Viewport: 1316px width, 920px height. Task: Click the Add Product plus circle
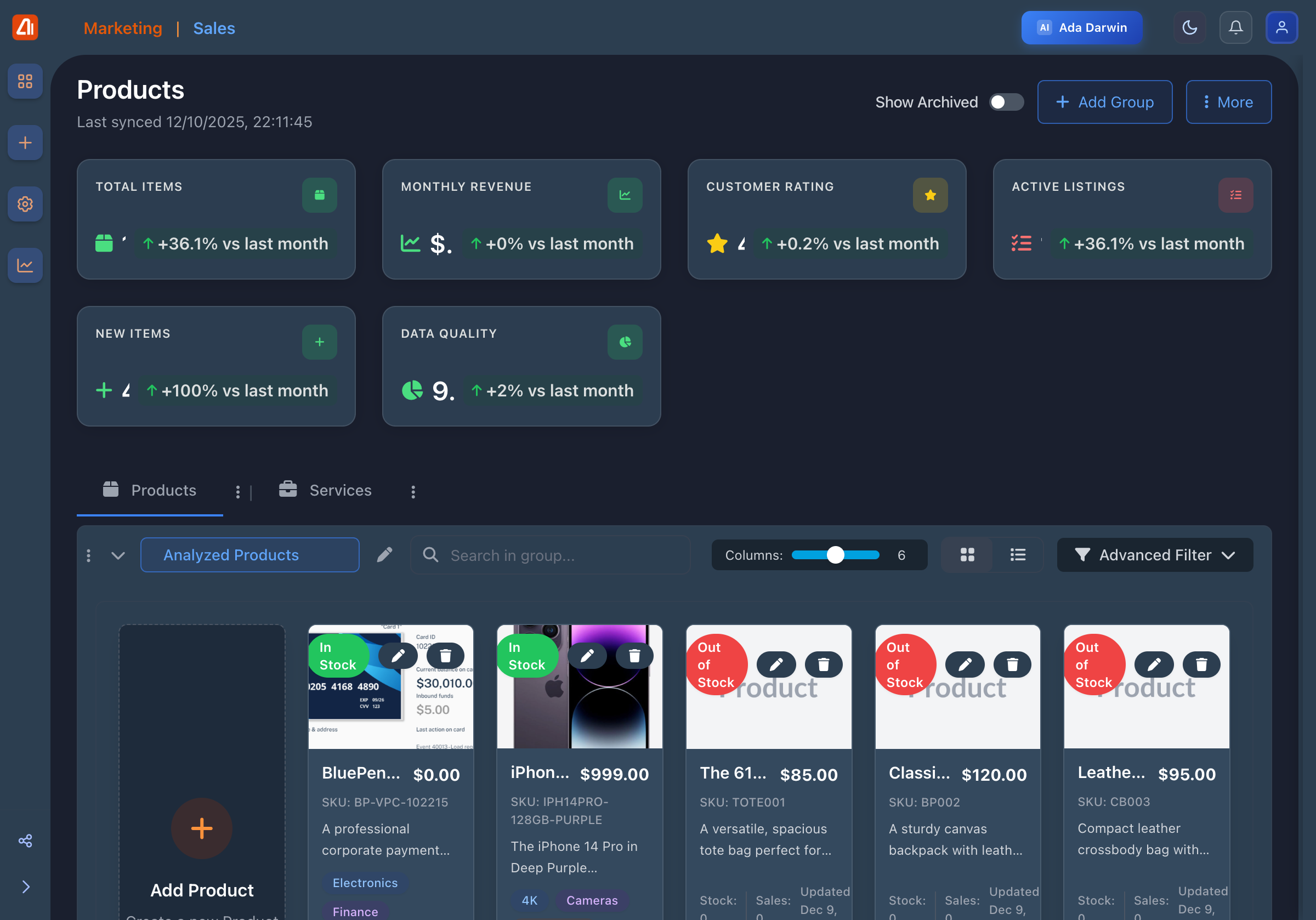tap(202, 828)
